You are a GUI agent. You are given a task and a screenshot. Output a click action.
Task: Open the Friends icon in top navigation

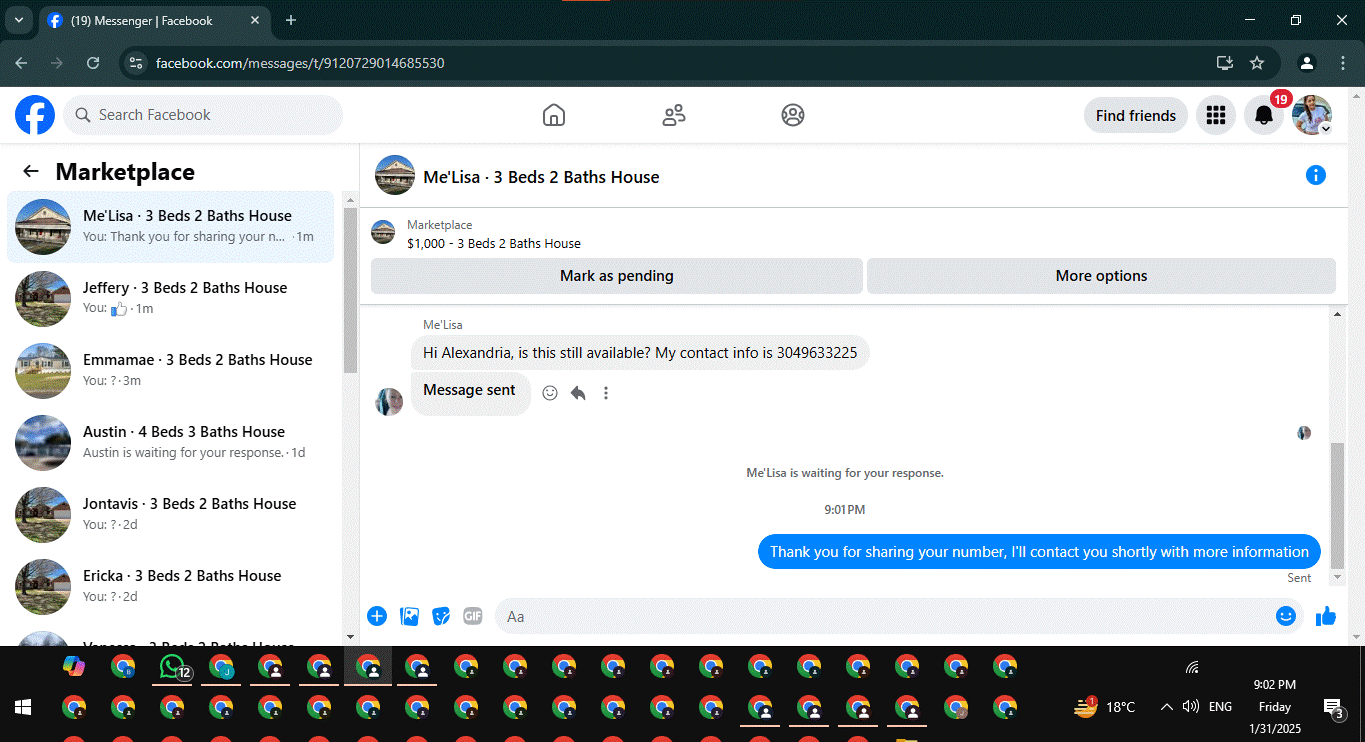click(674, 115)
